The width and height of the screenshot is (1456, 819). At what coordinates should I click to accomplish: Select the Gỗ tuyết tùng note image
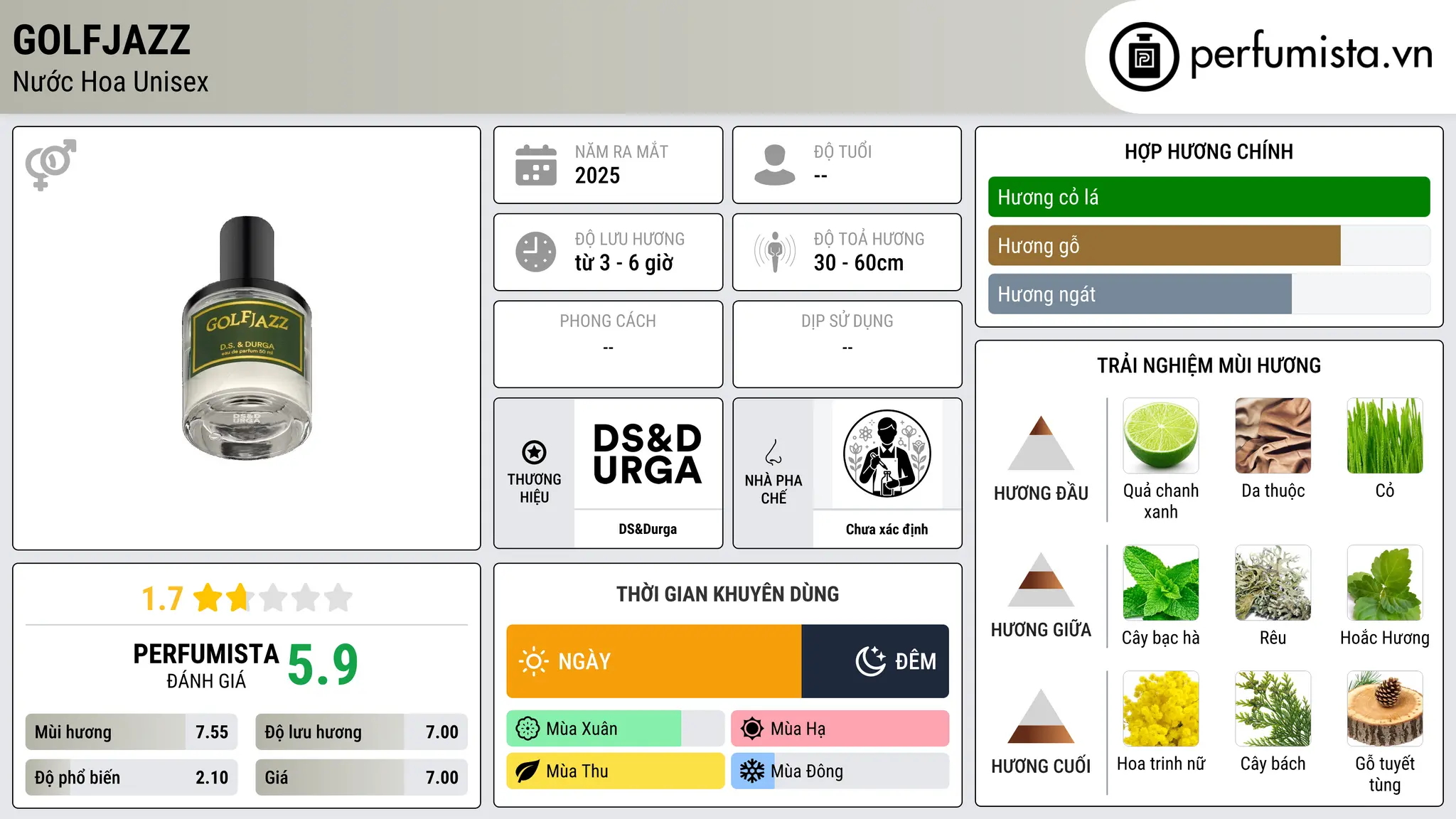(1385, 709)
